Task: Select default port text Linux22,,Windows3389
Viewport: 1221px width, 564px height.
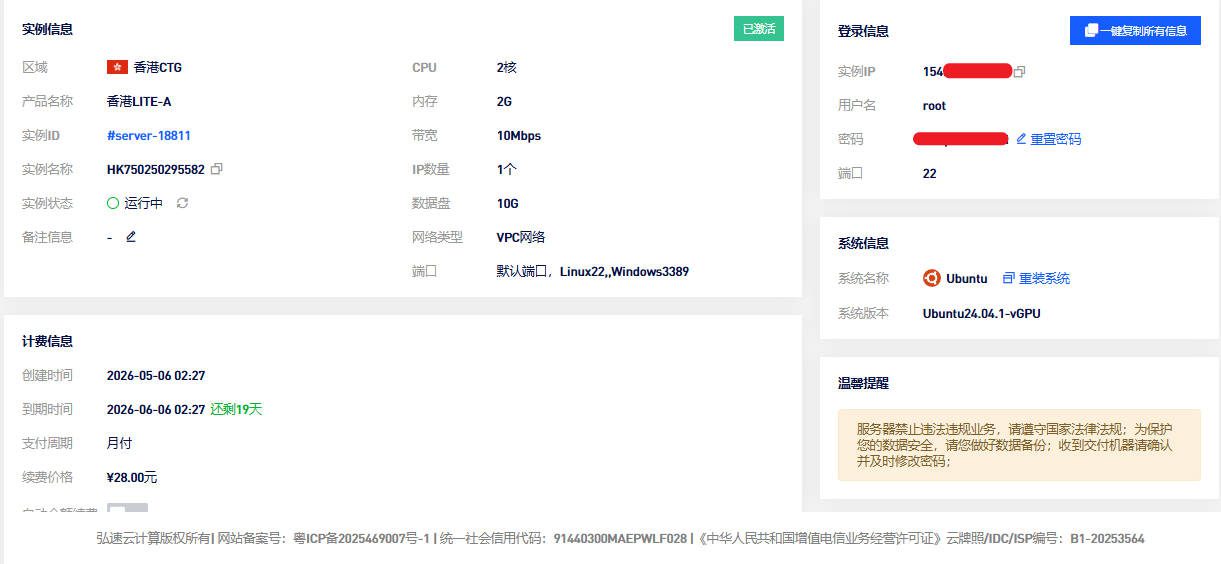Action: tap(624, 271)
